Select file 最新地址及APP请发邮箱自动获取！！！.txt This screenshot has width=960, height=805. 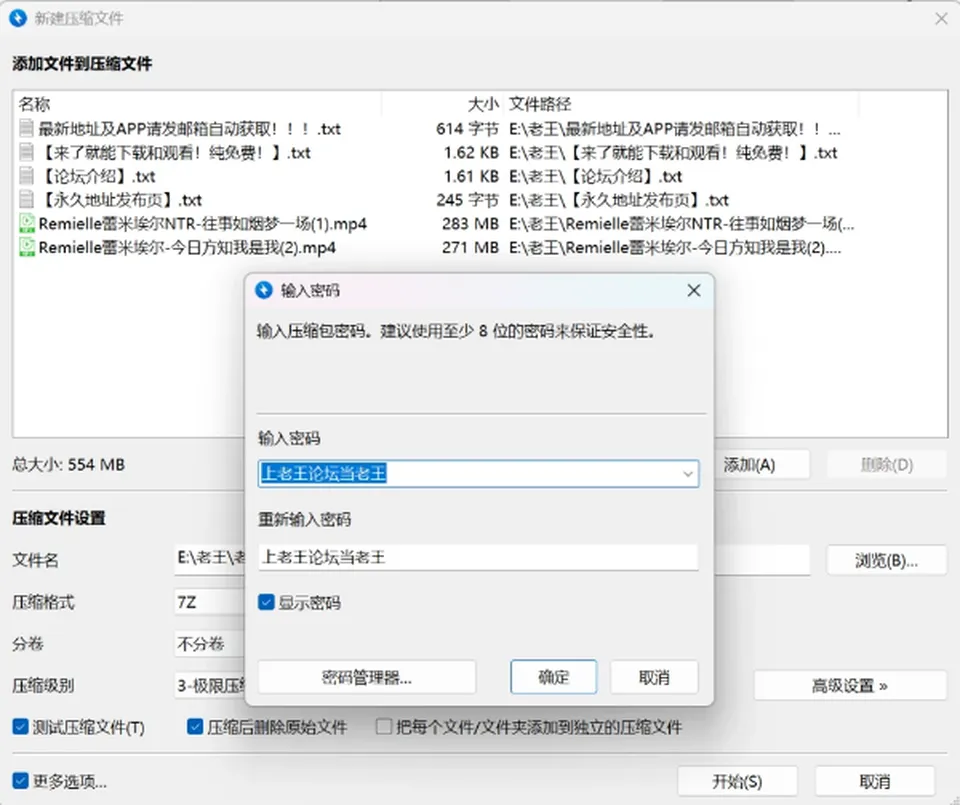tap(189, 129)
